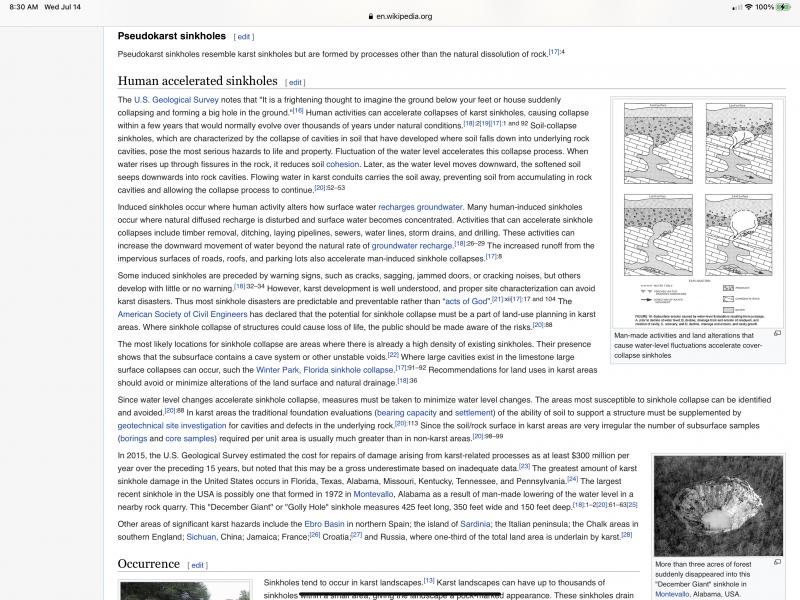Open geotechnical site investigation link
Viewport: 800px width, 600px height.
click(172, 426)
